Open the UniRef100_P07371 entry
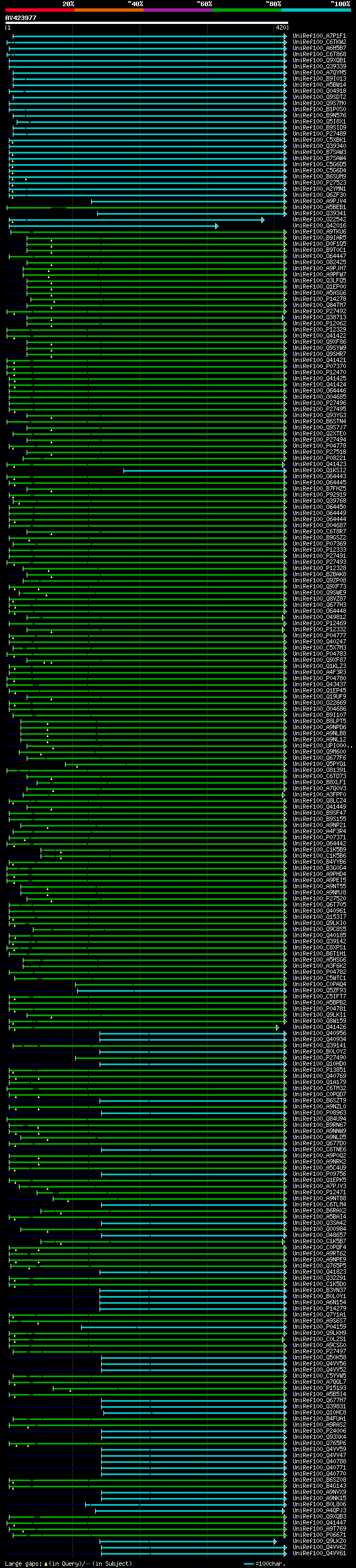356x1568 pixels. coord(319,838)
